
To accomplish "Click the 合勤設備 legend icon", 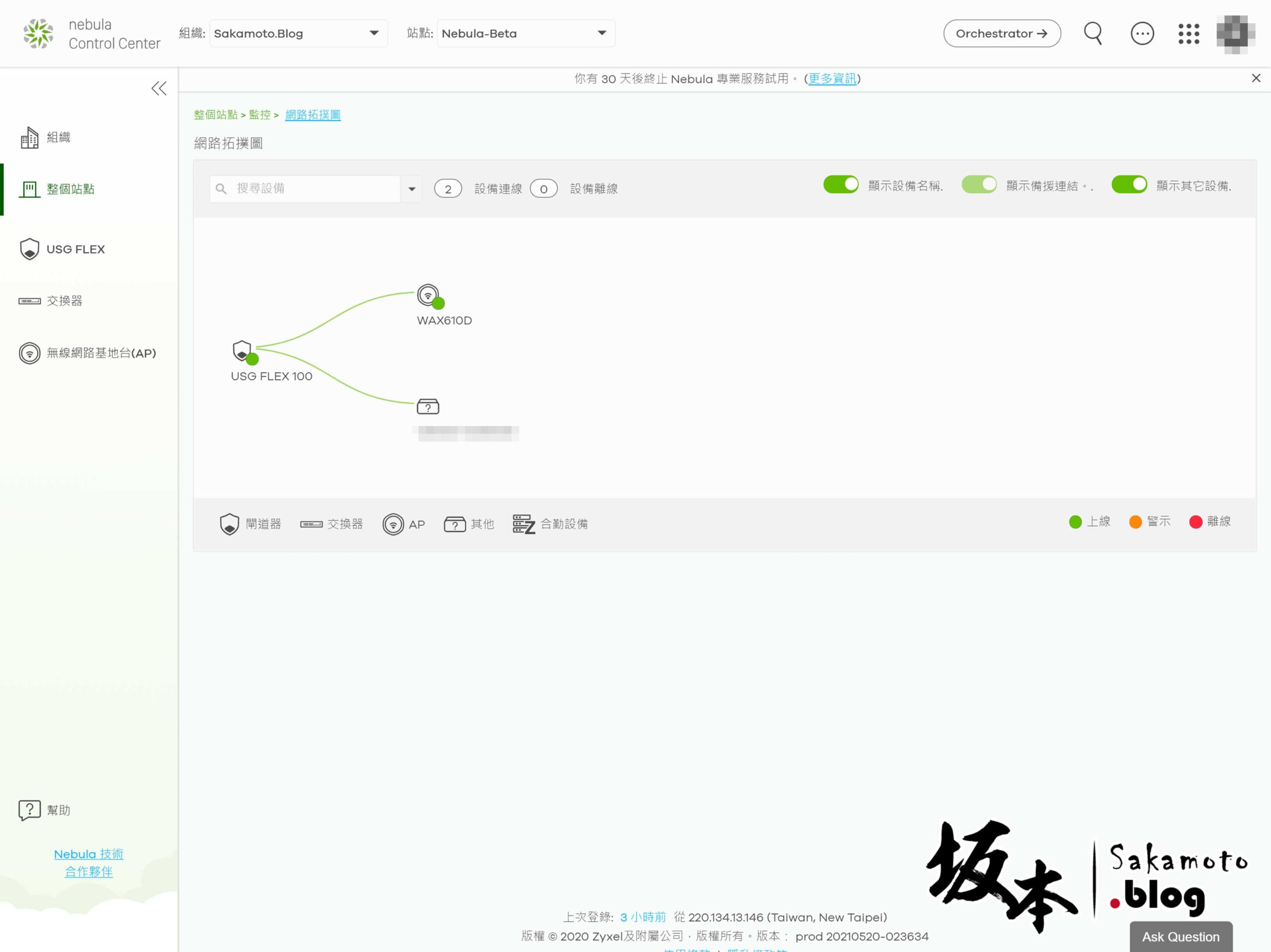I will point(523,523).
